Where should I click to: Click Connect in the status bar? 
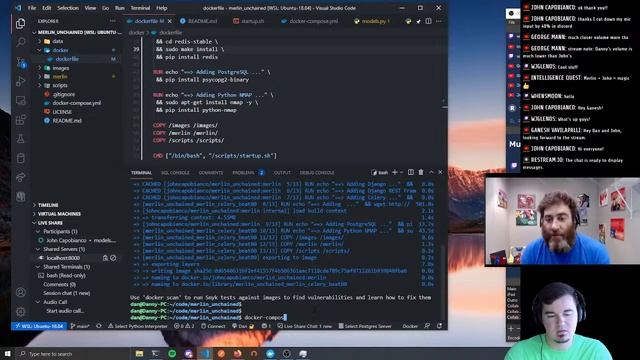(x=213, y=326)
